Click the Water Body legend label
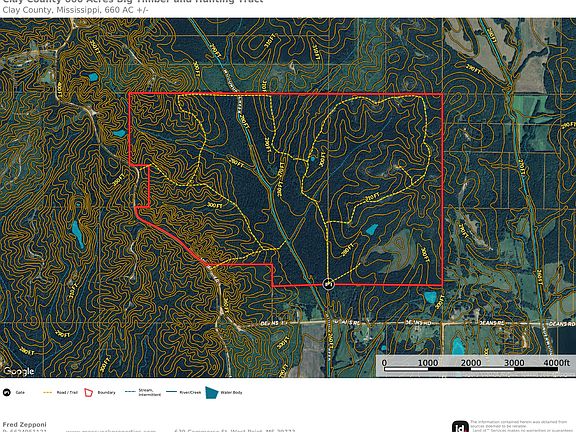 [x=231, y=392]
